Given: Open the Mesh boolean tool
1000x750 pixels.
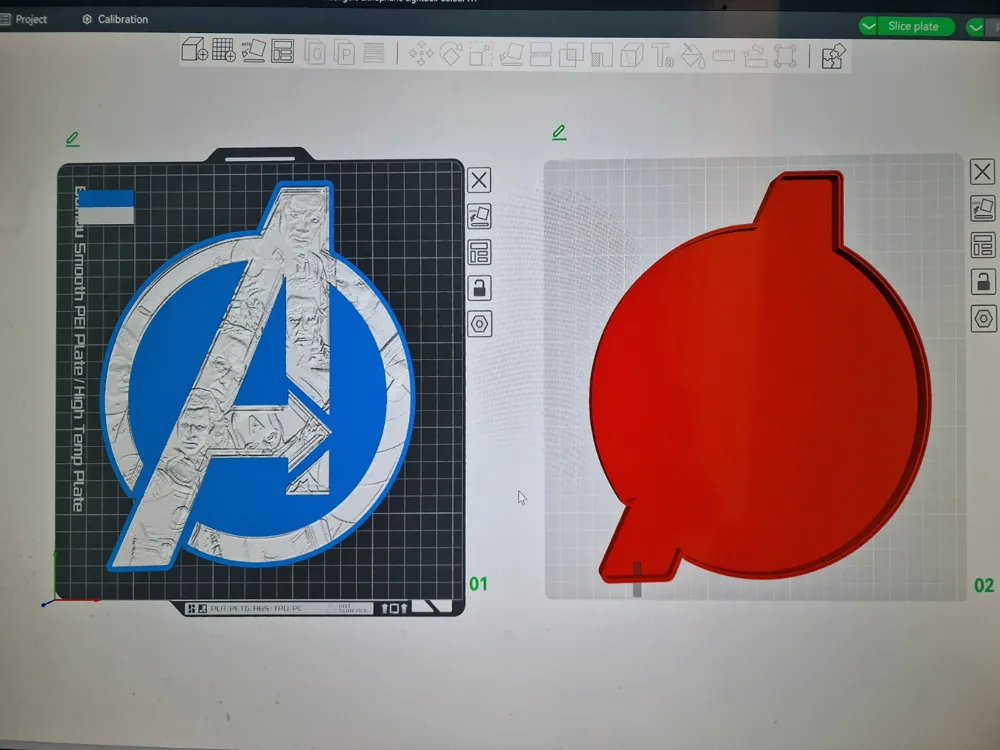Looking at the screenshot, I should click(571, 55).
